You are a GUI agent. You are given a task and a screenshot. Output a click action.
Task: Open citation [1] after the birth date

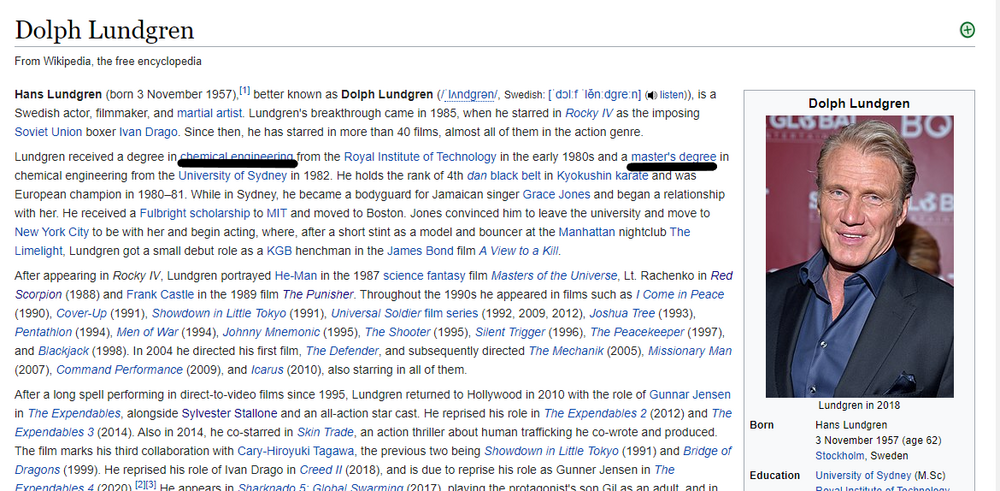[243, 90]
